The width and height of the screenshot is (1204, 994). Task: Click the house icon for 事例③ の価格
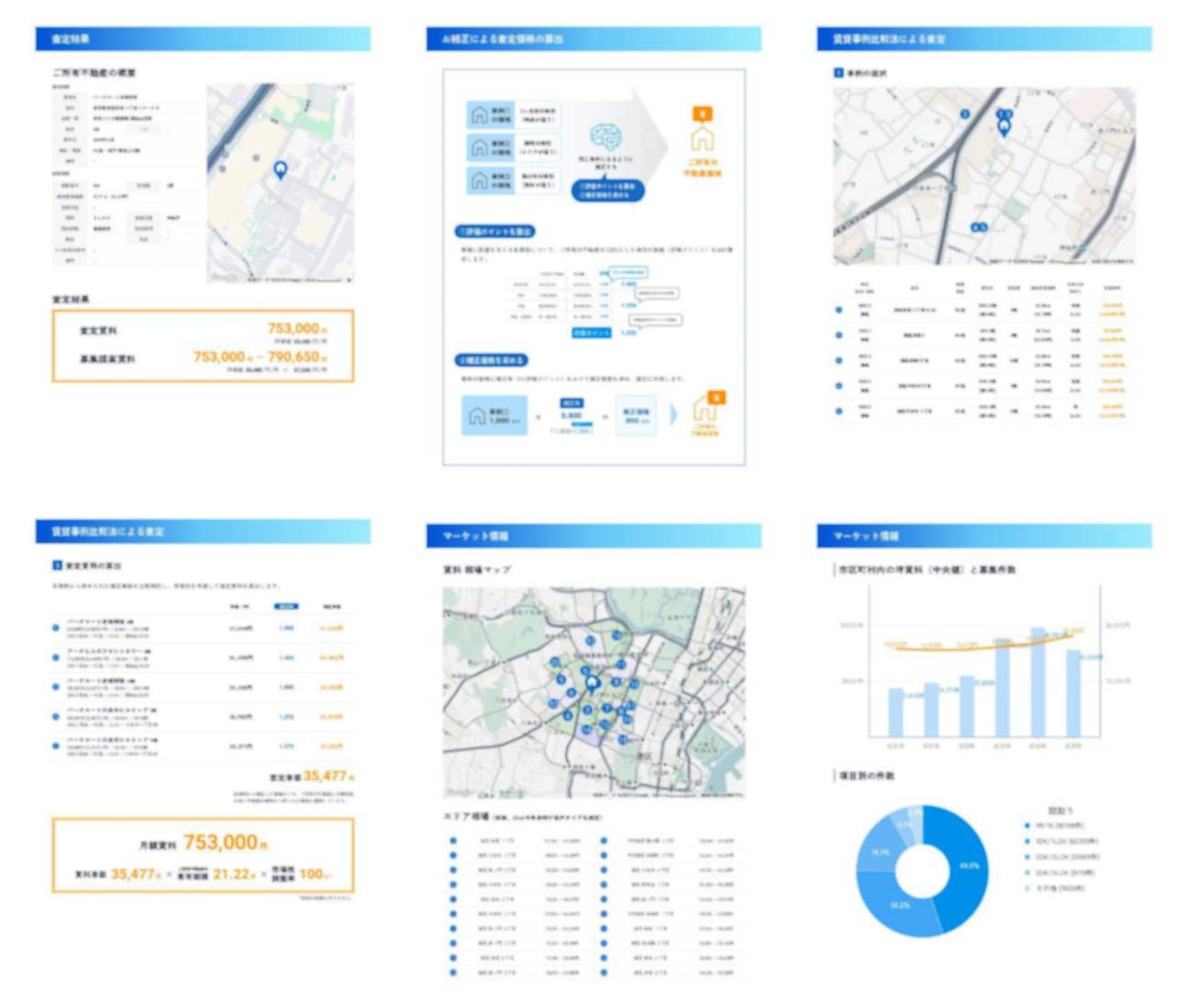[x=480, y=180]
